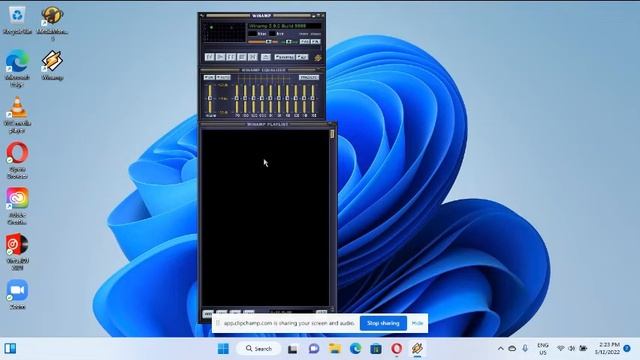Click the equalizer PREAMP slider

pos(210,99)
